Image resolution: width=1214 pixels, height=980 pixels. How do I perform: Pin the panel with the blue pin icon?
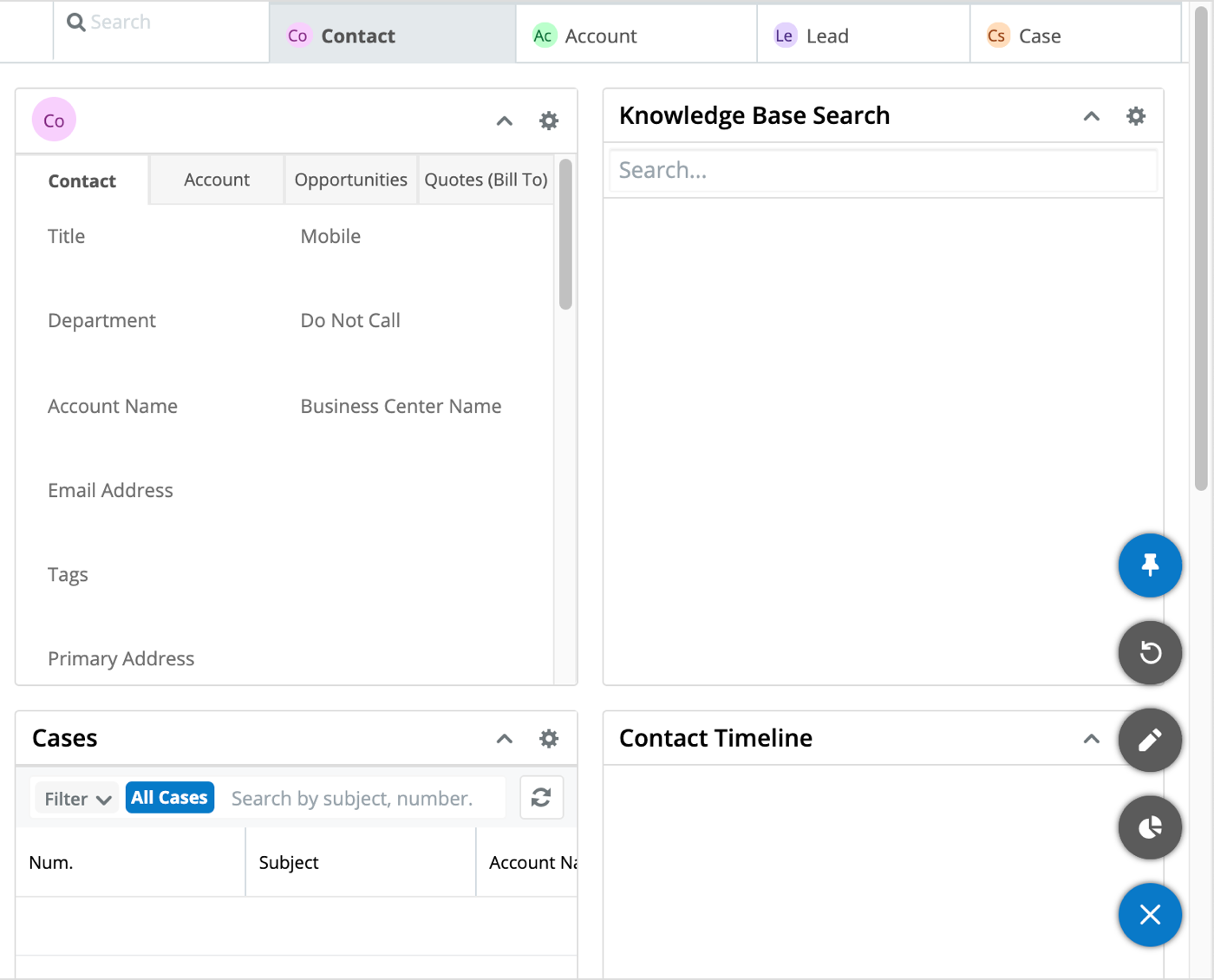[1150, 565]
